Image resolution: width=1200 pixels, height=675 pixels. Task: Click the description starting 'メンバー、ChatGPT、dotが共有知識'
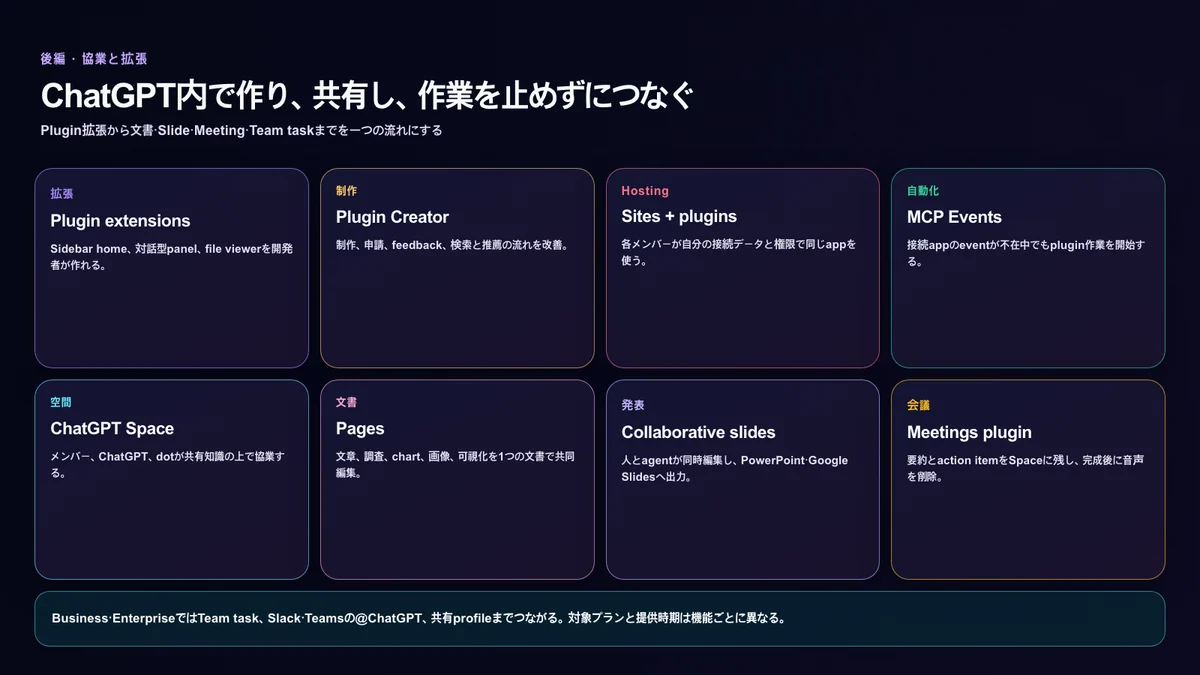tap(168, 465)
